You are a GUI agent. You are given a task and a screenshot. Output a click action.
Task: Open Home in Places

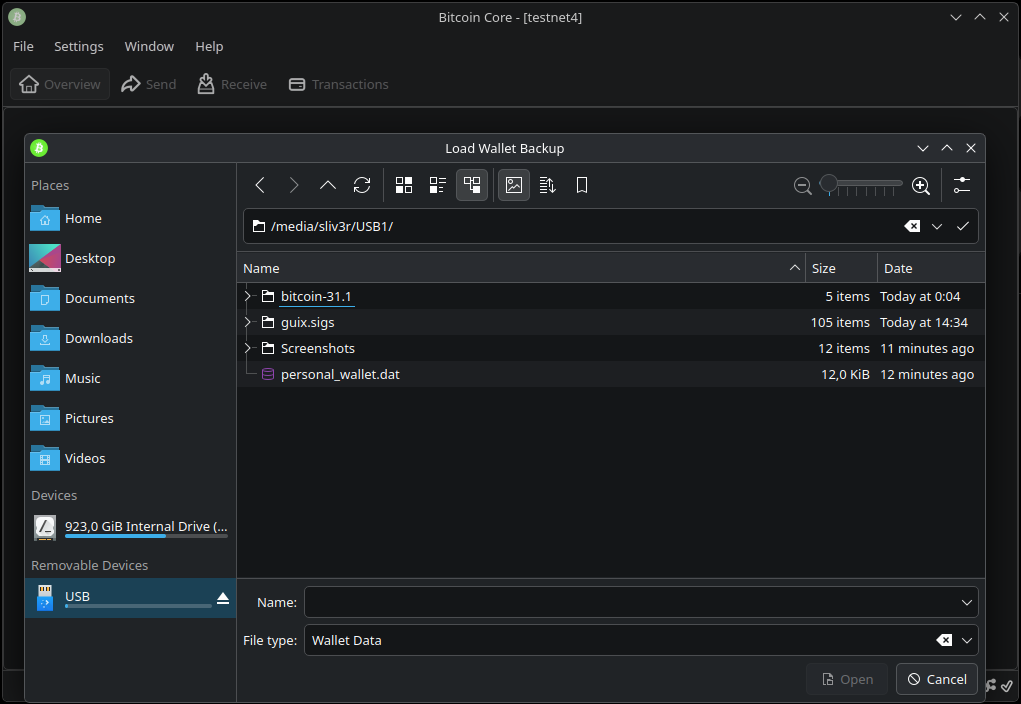click(x=130, y=219)
